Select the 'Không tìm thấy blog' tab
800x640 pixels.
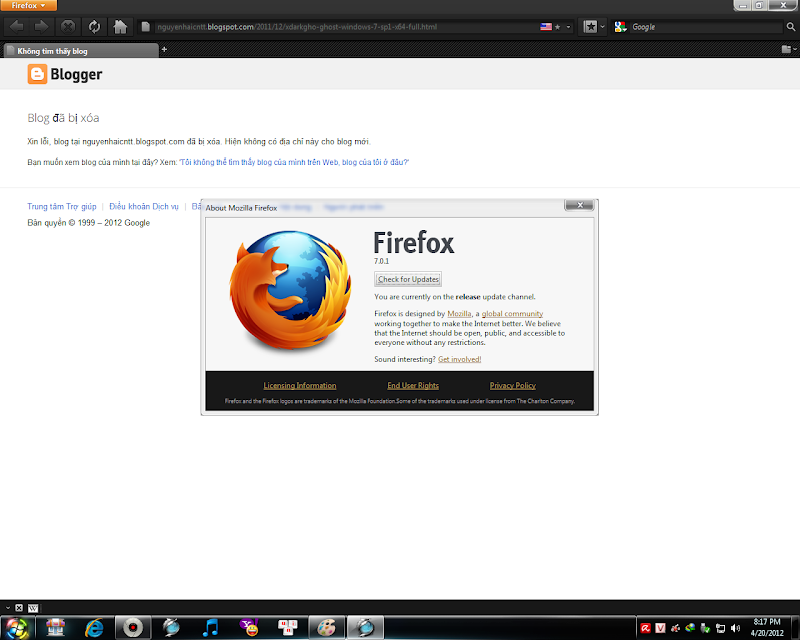coord(81,51)
